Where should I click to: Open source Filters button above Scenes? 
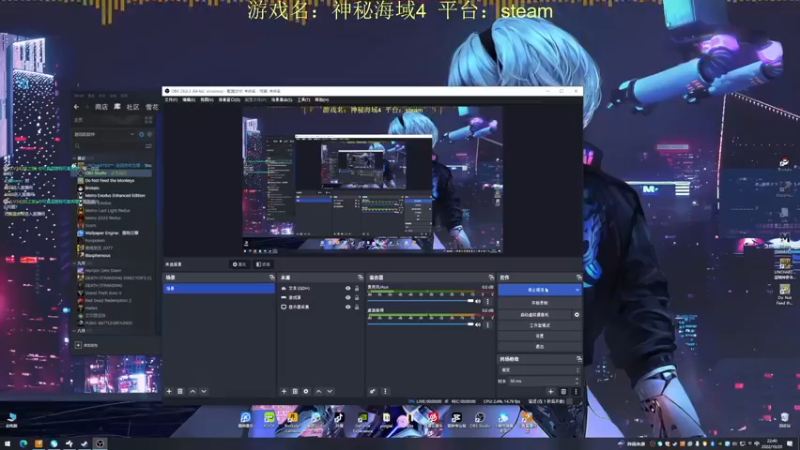tap(263, 264)
